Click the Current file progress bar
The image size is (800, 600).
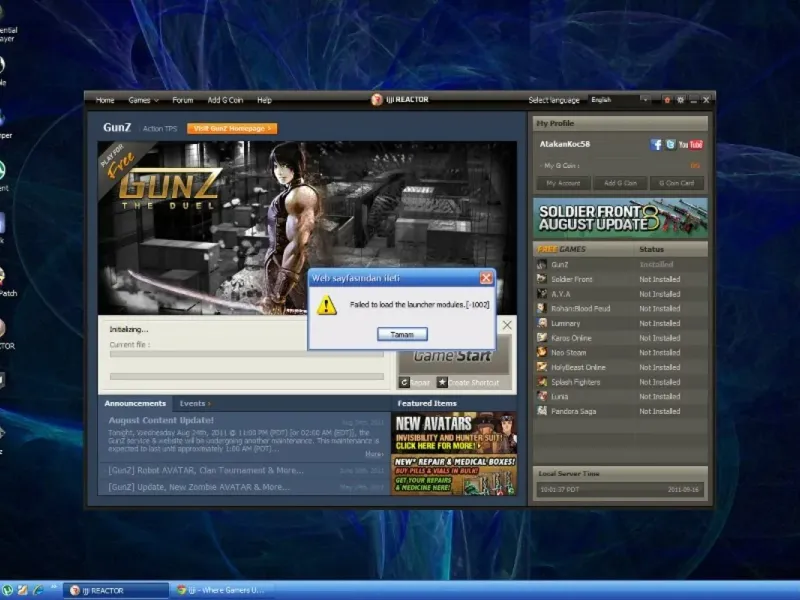(x=246, y=354)
